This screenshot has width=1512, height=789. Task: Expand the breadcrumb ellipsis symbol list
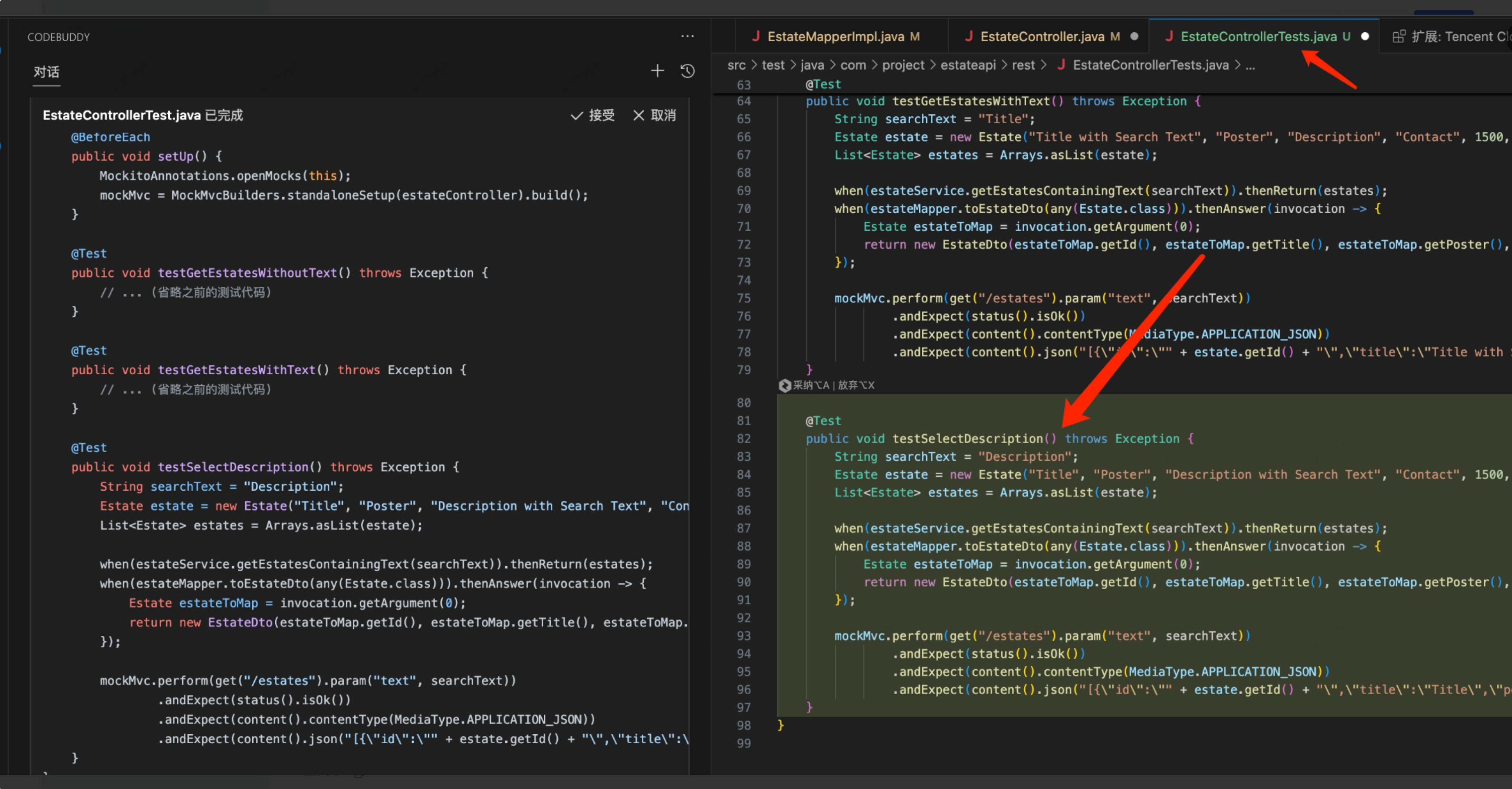click(1250, 65)
